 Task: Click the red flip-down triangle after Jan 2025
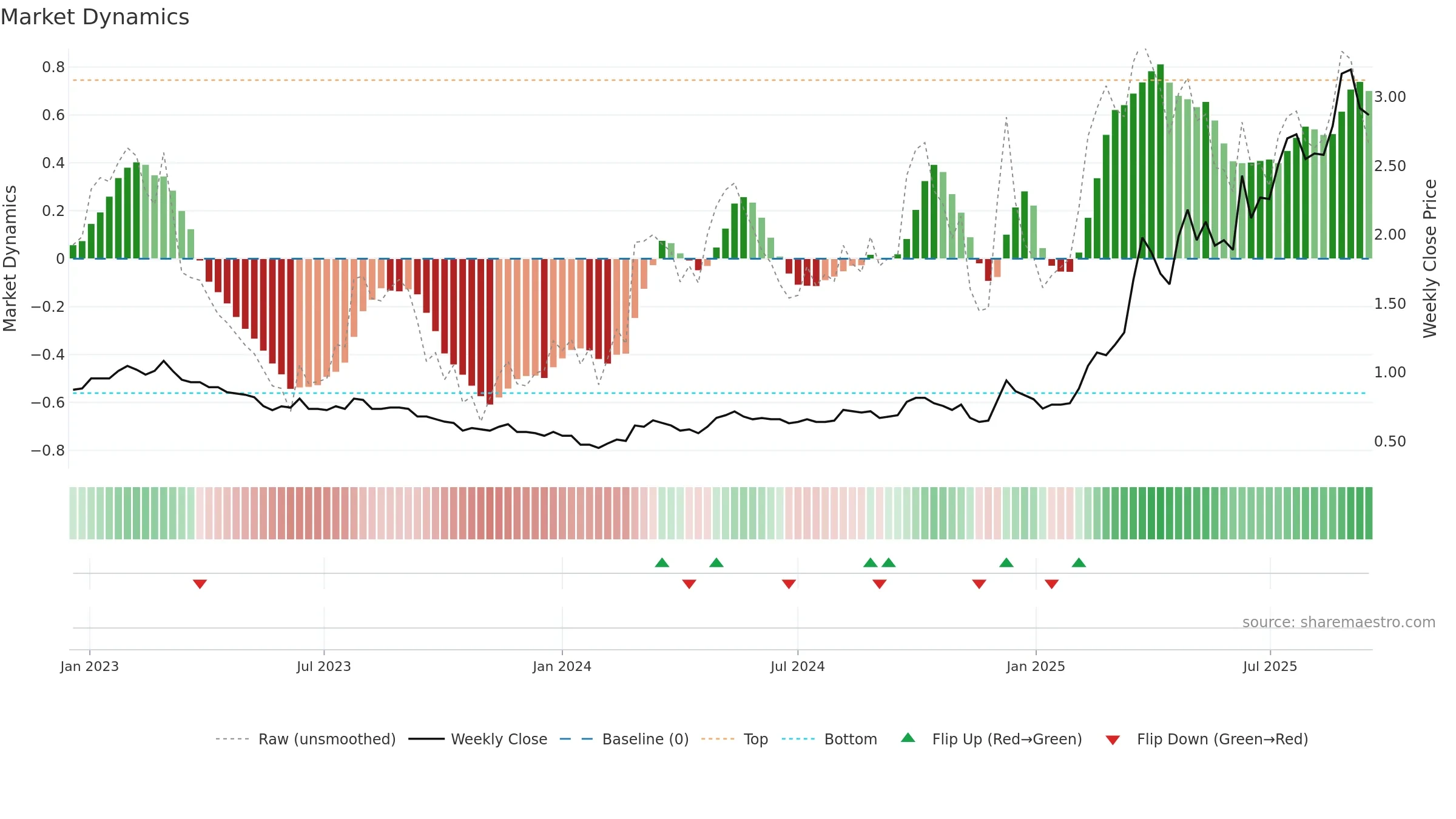[x=1052, y=584]
